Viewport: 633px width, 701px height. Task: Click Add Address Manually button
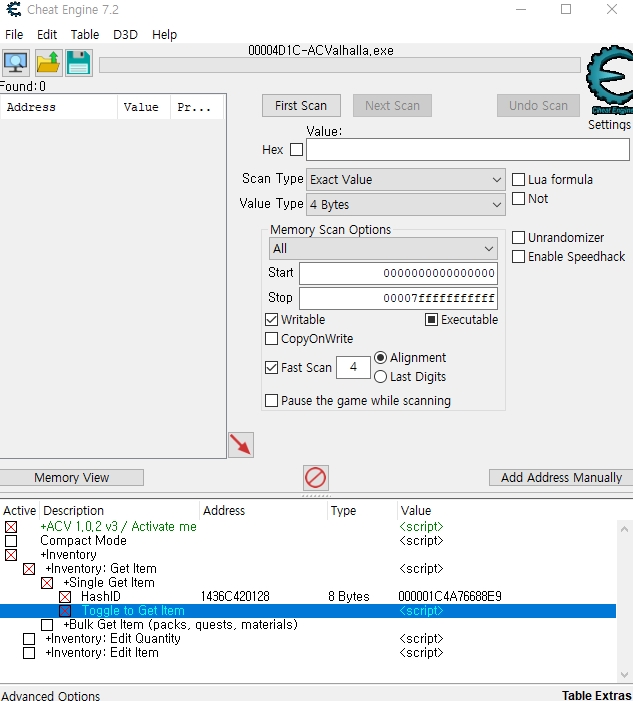point(561,477)
